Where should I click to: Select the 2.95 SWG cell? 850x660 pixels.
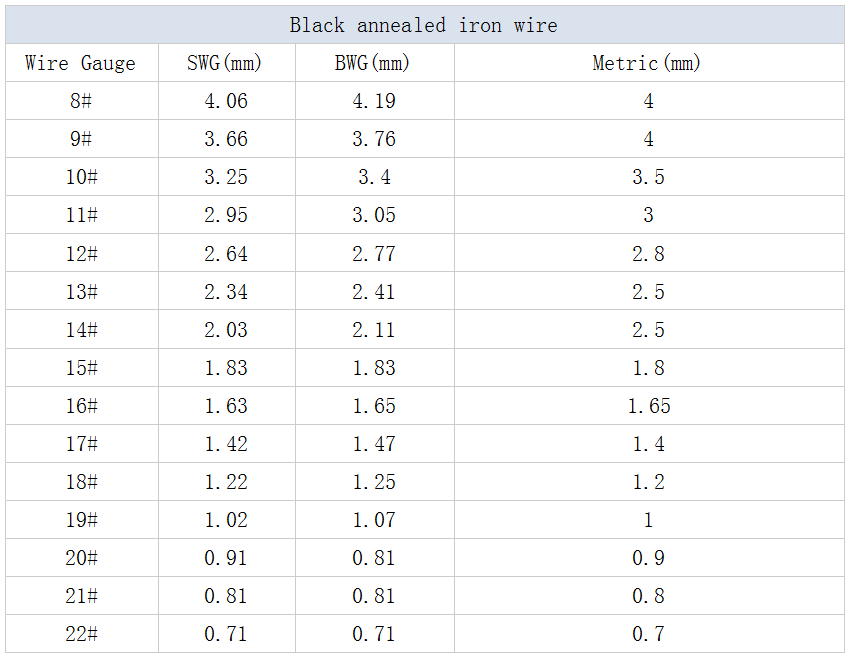(226, 215)
